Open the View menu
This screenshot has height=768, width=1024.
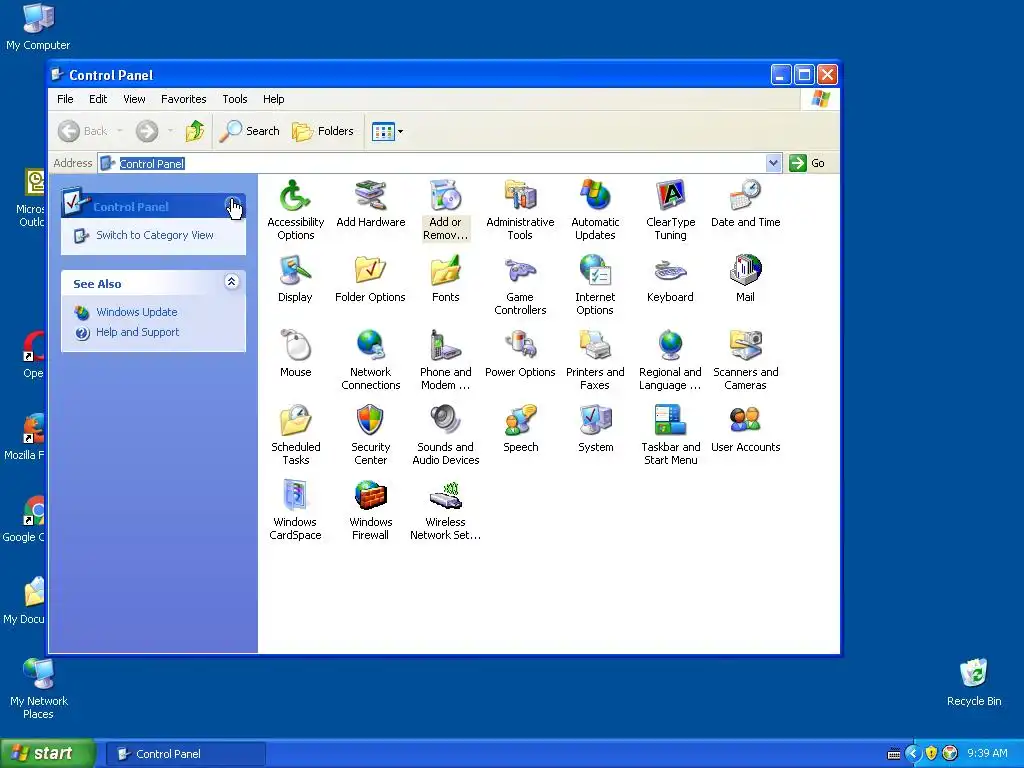pos(135,99)
